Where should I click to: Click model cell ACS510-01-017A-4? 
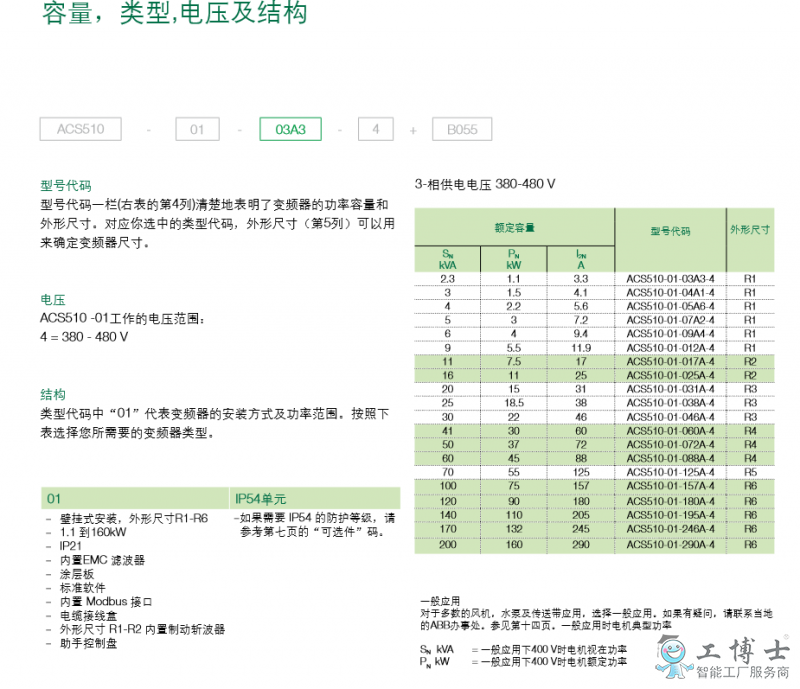670,361
